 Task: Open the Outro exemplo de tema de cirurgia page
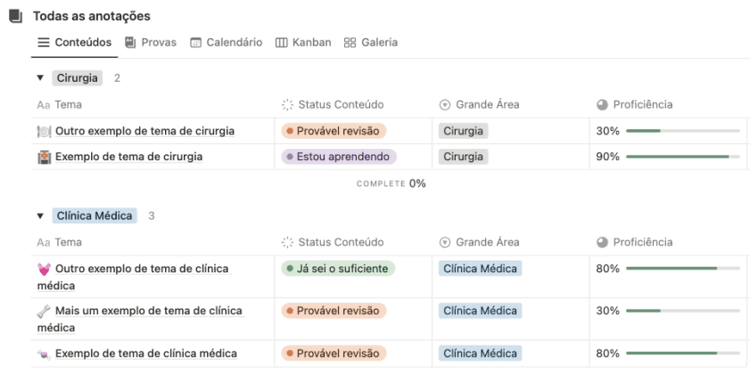pyautogui.click(x=145, y=131)
